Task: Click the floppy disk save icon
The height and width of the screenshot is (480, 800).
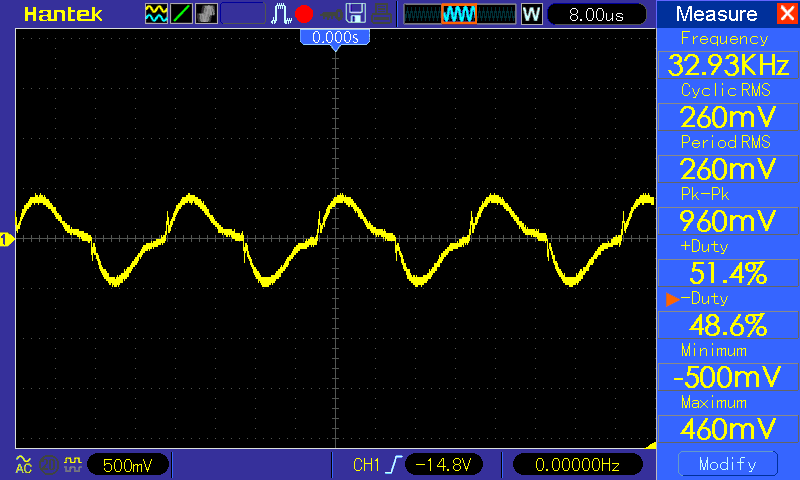Action: click(356, 13)
